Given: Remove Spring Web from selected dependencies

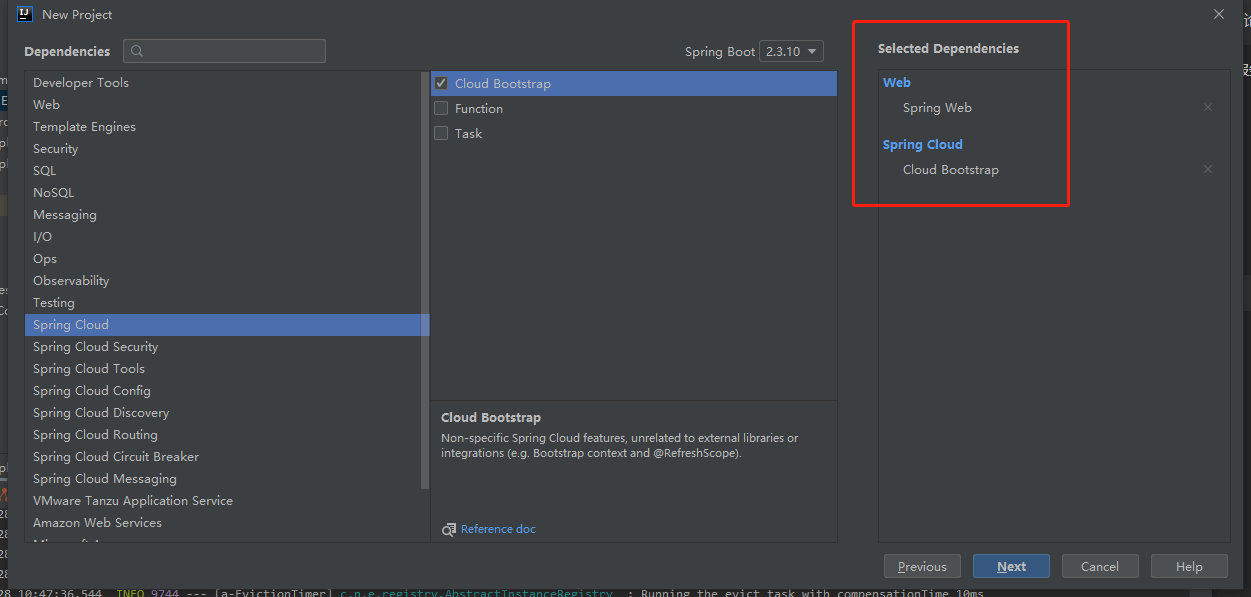Looking at the screenshot, I should point(1207,107).
